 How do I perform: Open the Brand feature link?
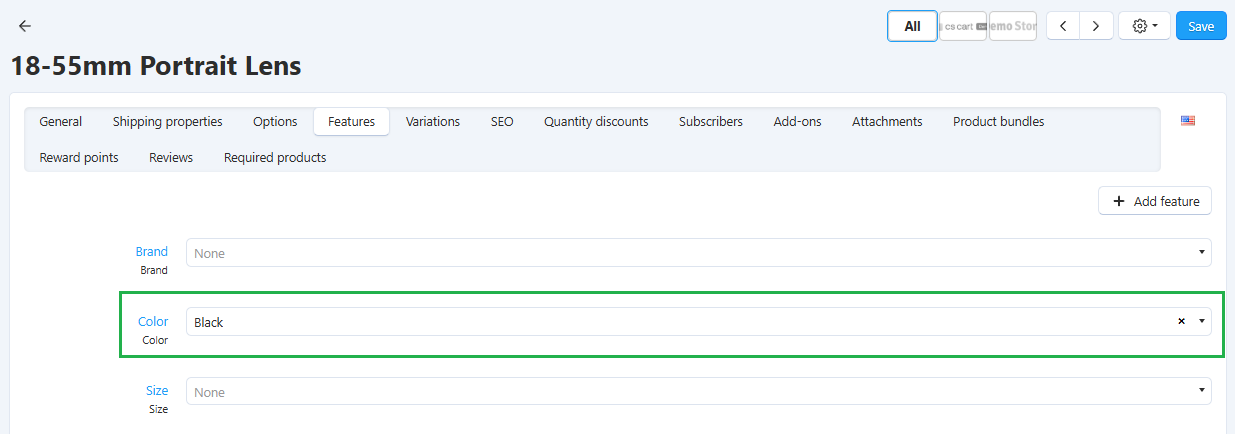pos(152,252)
